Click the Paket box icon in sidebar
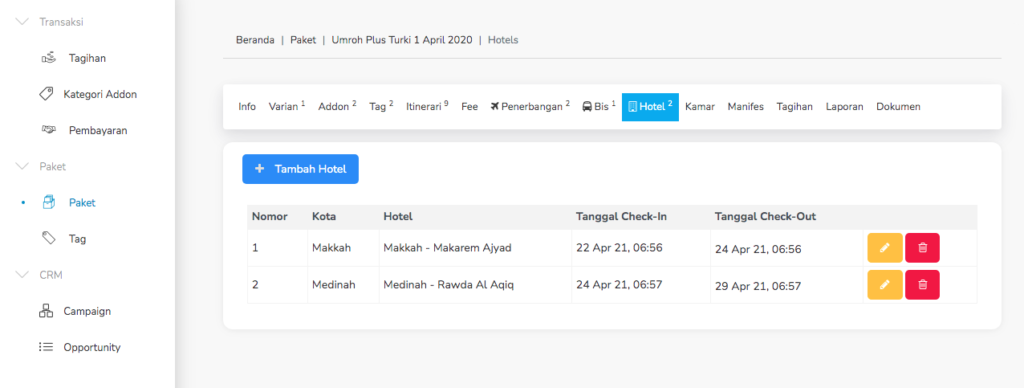The height and width of the screenshot is (388, 1024). [48, 202]
